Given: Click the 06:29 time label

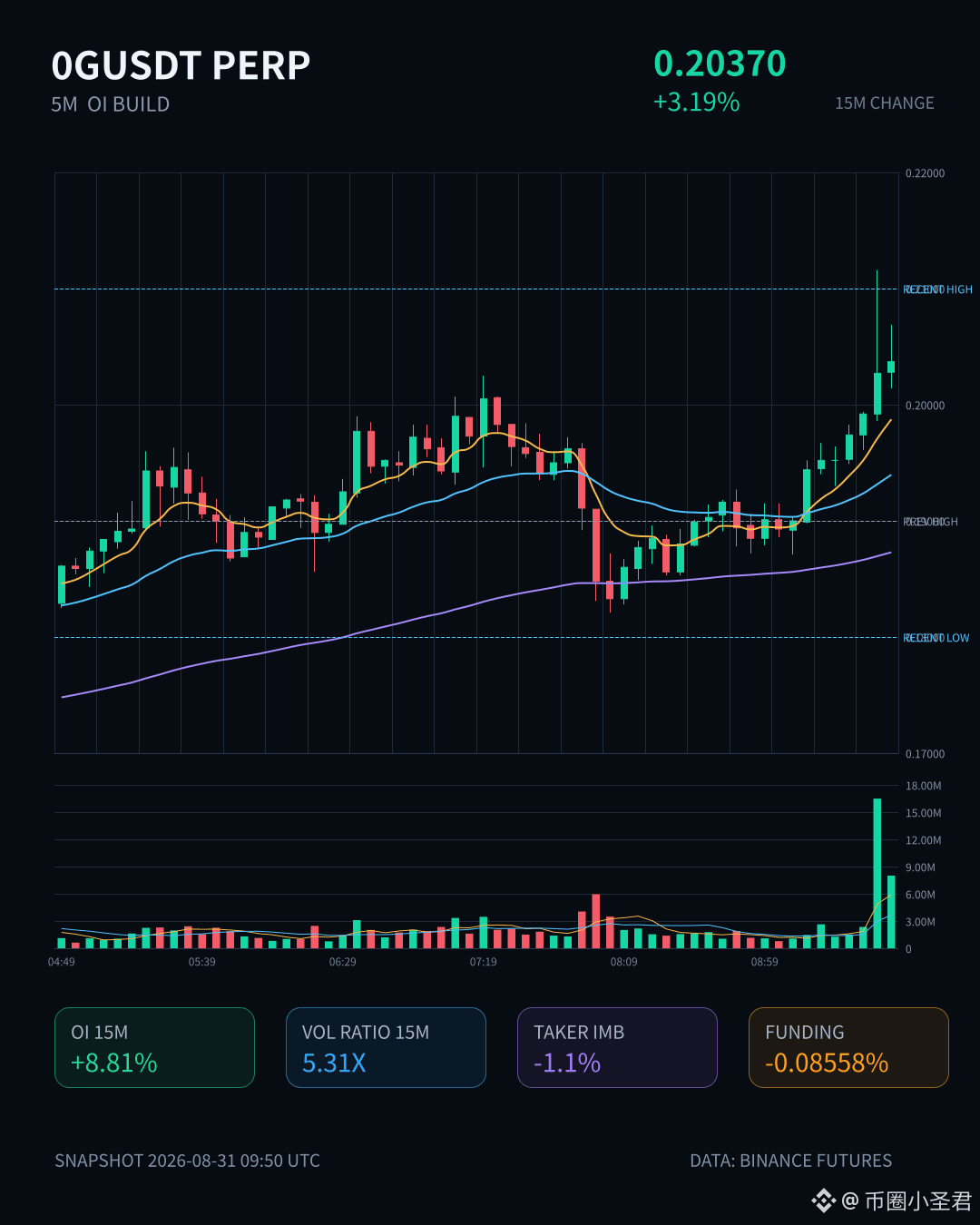Looking at the screenshot, I should coord(343,962).
